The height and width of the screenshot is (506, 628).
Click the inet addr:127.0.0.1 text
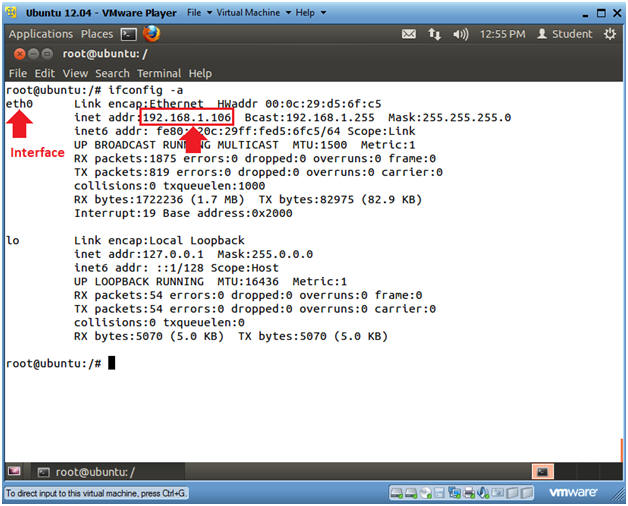point(139,254)
